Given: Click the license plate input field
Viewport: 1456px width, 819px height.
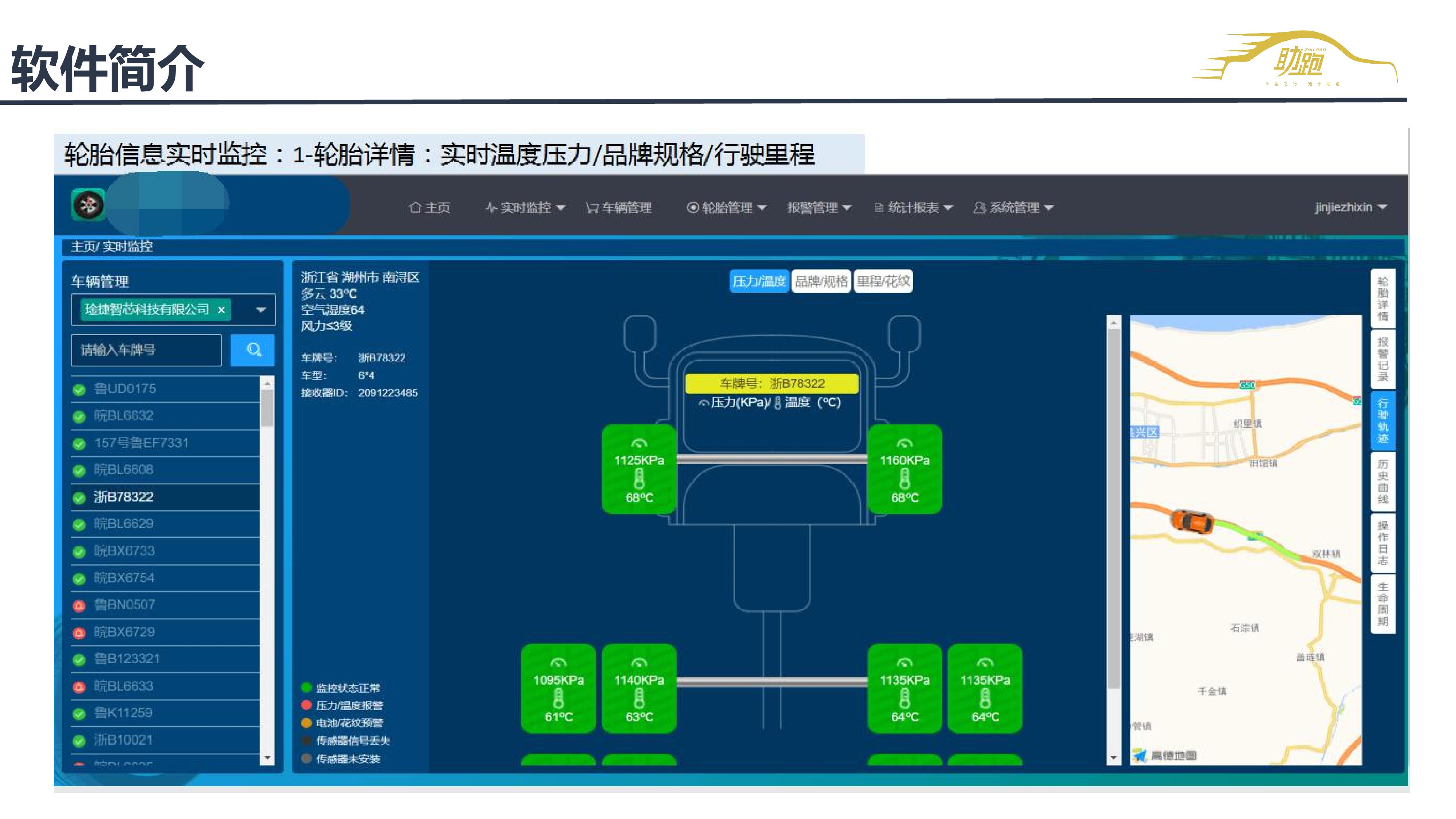Looking at the screenshot, I should coord(146,350).
